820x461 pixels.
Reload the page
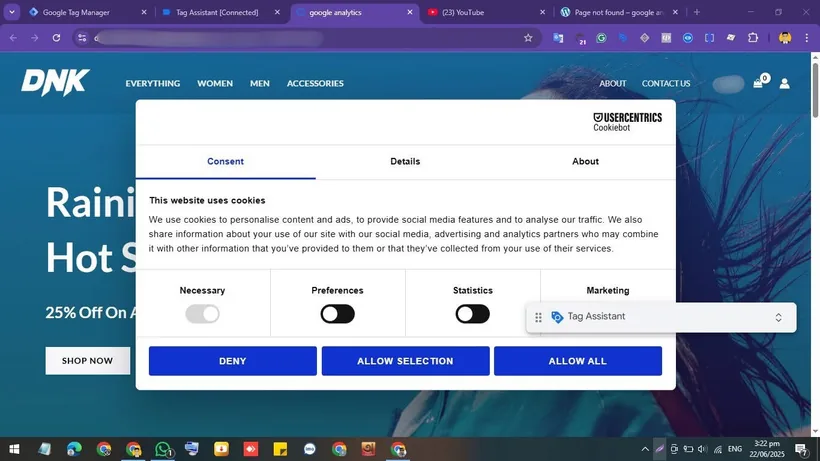[56, 38]
